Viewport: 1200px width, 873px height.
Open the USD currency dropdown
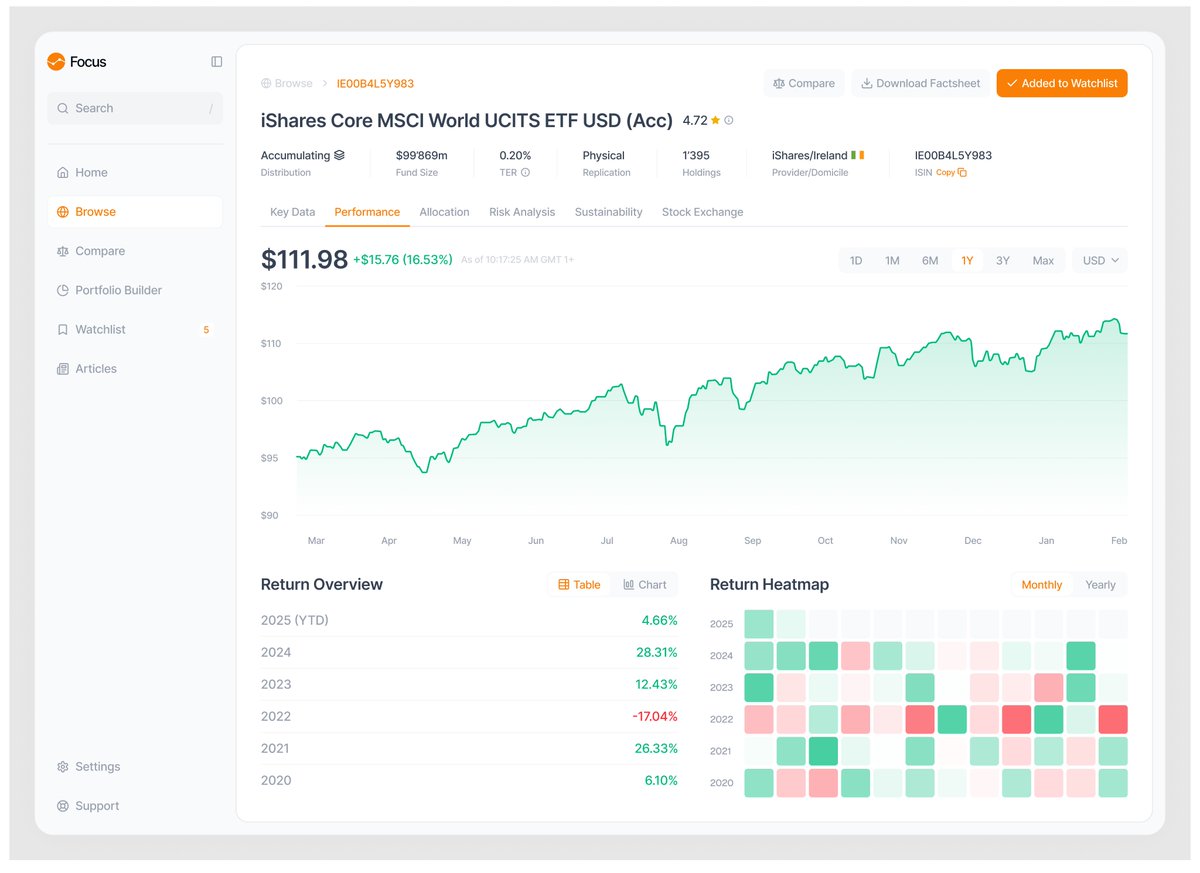pyautogui.click(x=1099, y=260)
